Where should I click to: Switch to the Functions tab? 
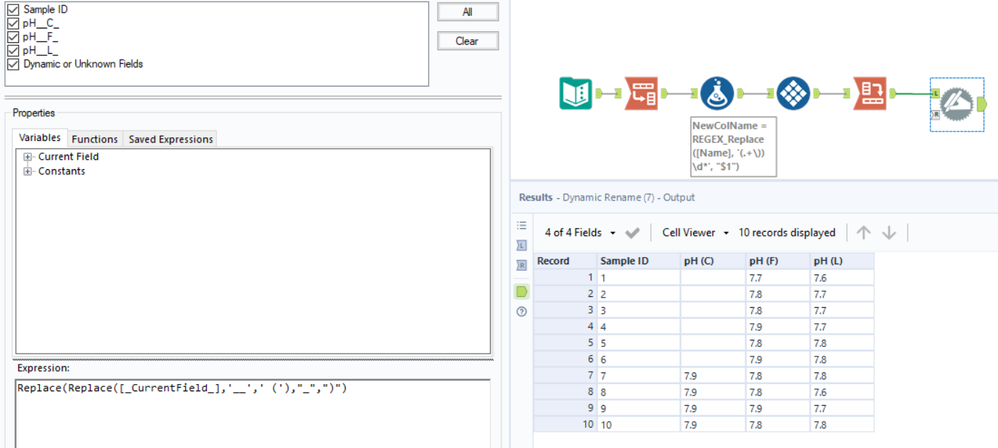[95, 139]
